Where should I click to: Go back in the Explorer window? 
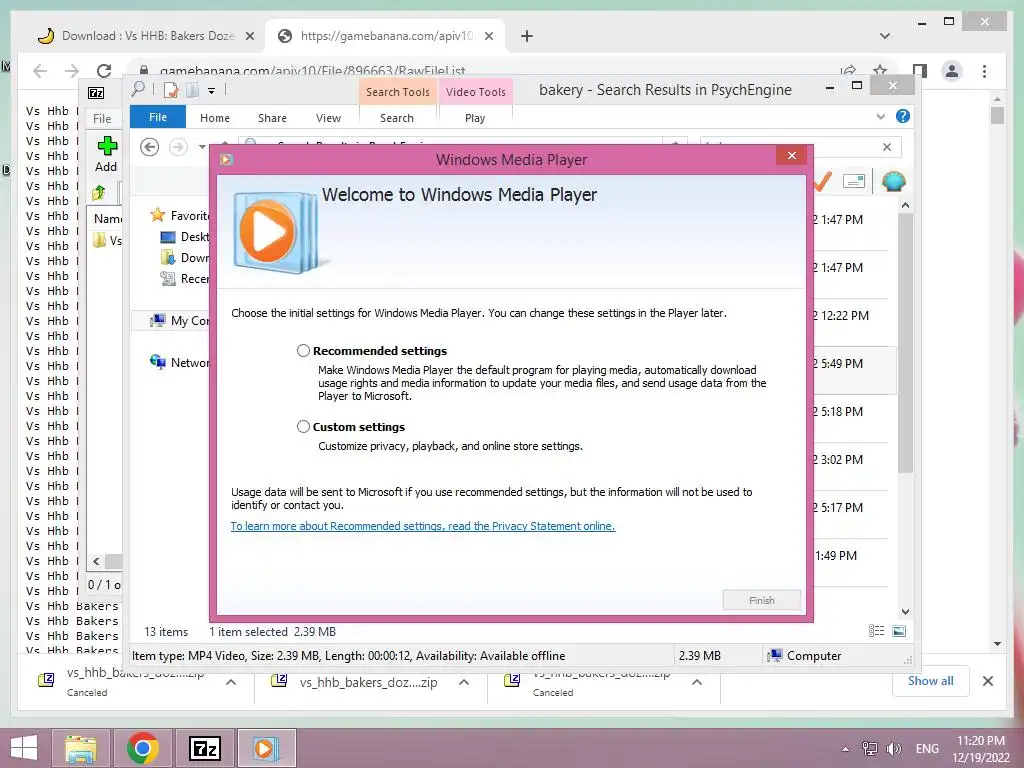(150, 147)
